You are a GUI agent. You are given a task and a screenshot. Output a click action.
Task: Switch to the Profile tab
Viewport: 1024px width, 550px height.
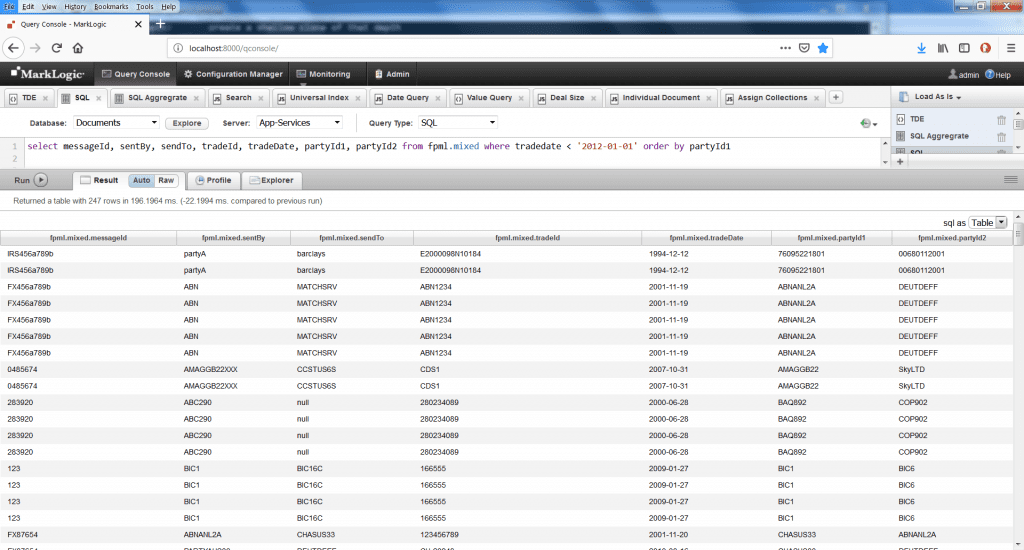click(213, 181)
